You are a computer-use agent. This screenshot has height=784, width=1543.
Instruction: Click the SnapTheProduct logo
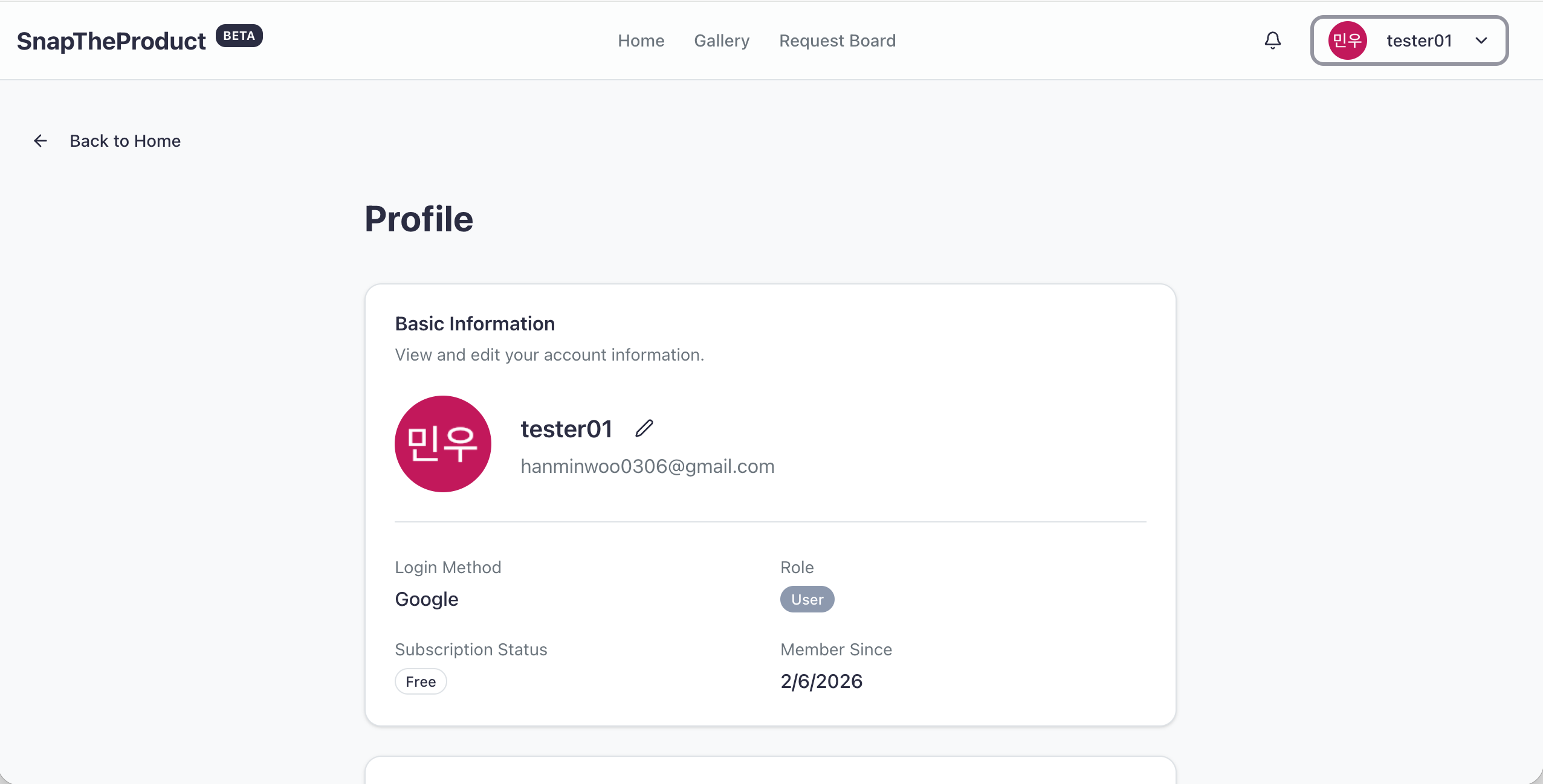pos(111,41)
